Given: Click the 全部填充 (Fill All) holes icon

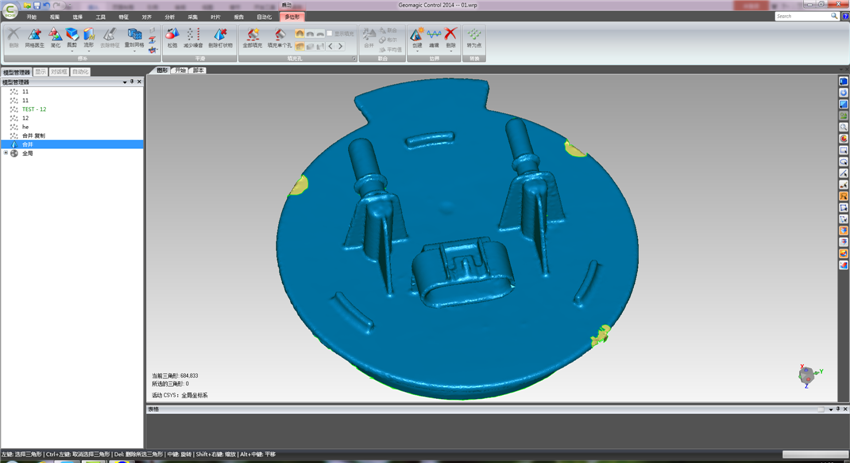Looking at the screenshot, I should [253, 37].
